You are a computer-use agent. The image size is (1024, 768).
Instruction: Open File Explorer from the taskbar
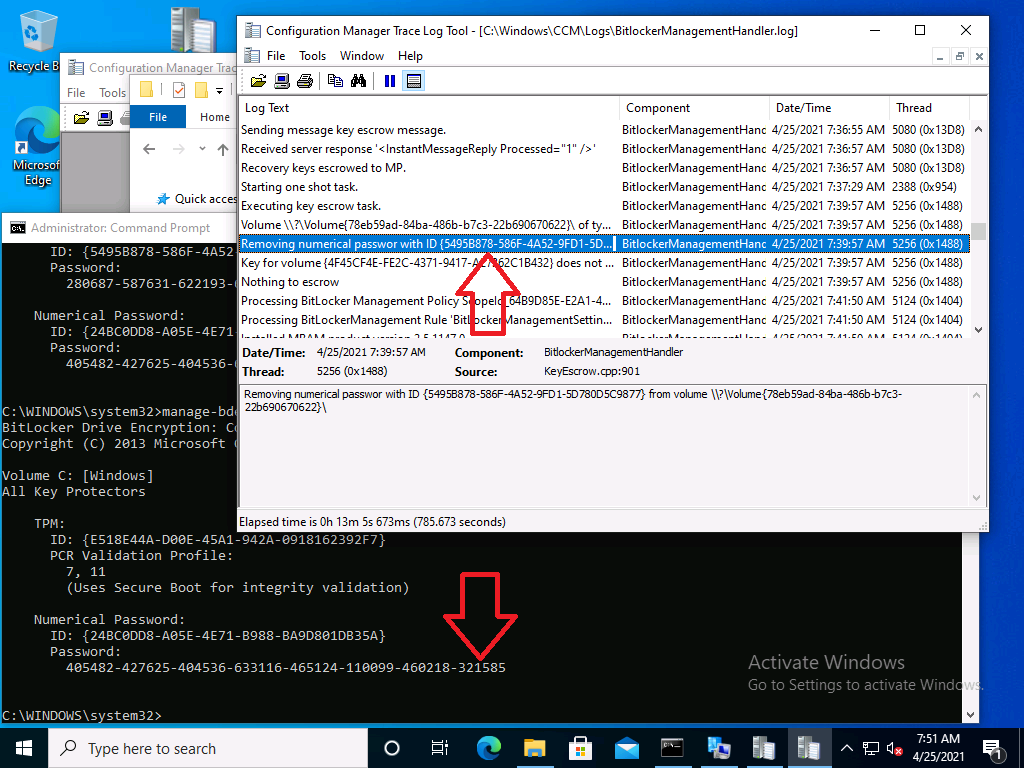point(534,748)
